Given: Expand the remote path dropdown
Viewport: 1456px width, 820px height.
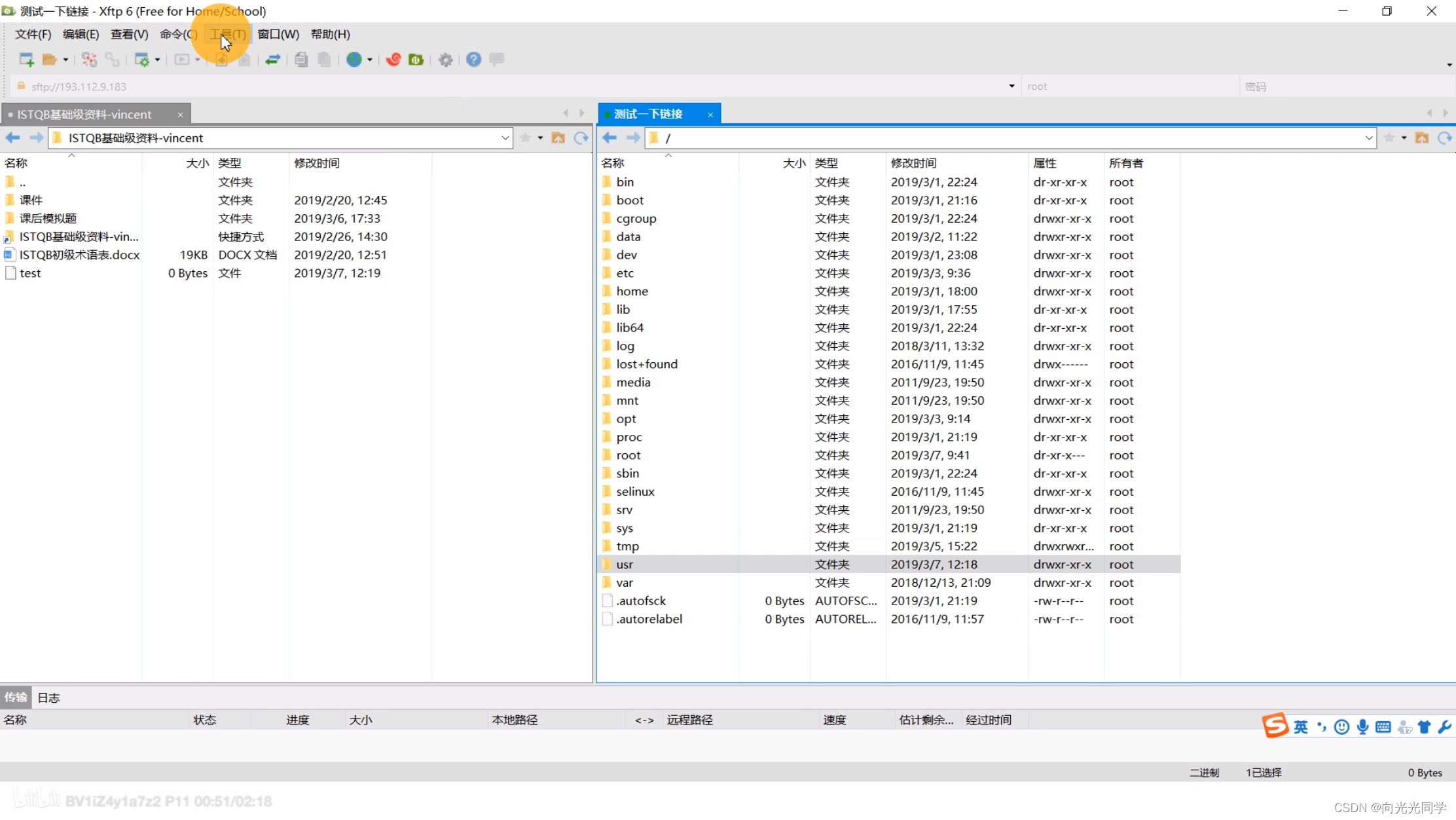Looking at the screenshot, I should [1368, 138].
